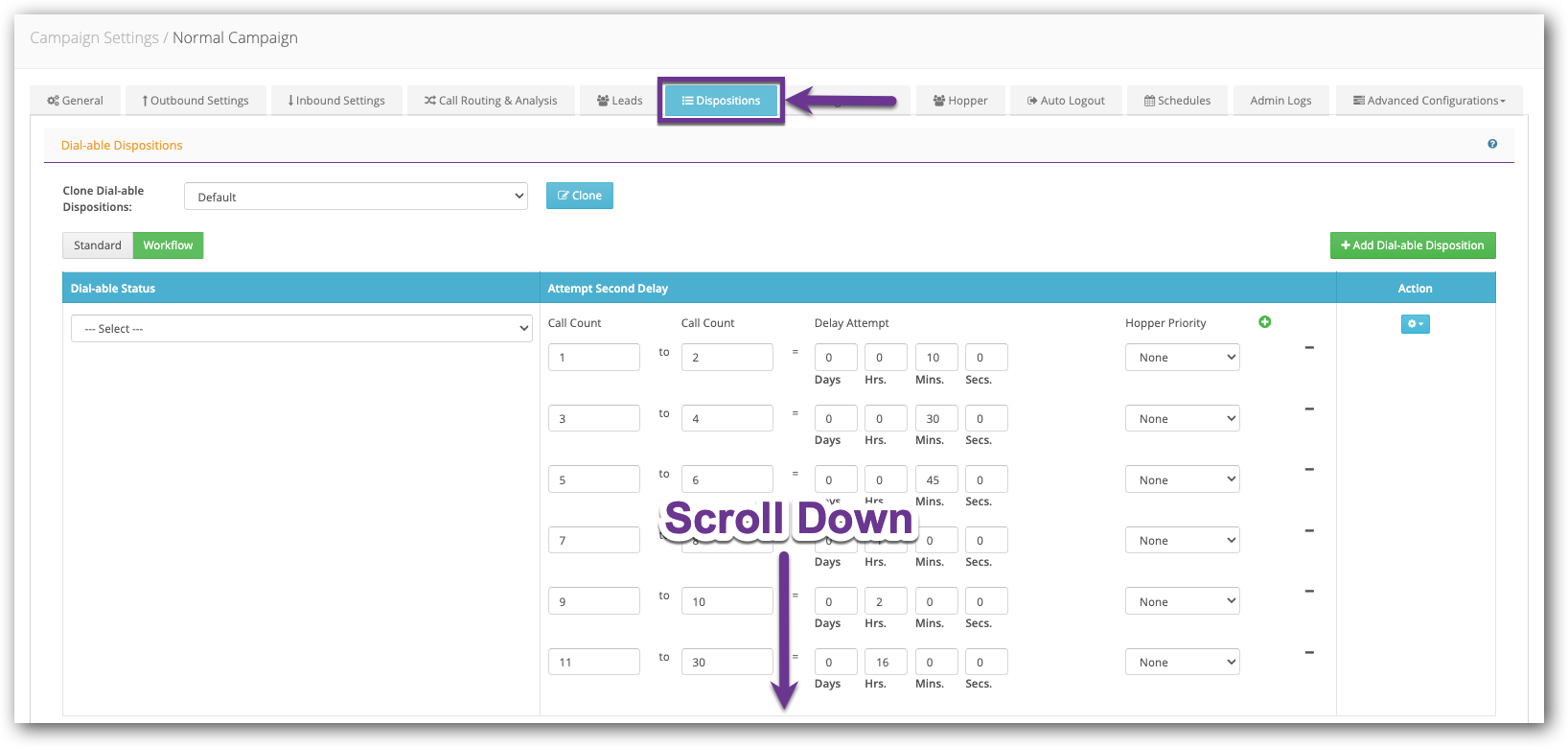Click the Days field in row 11 to 30

pos(836,663)
